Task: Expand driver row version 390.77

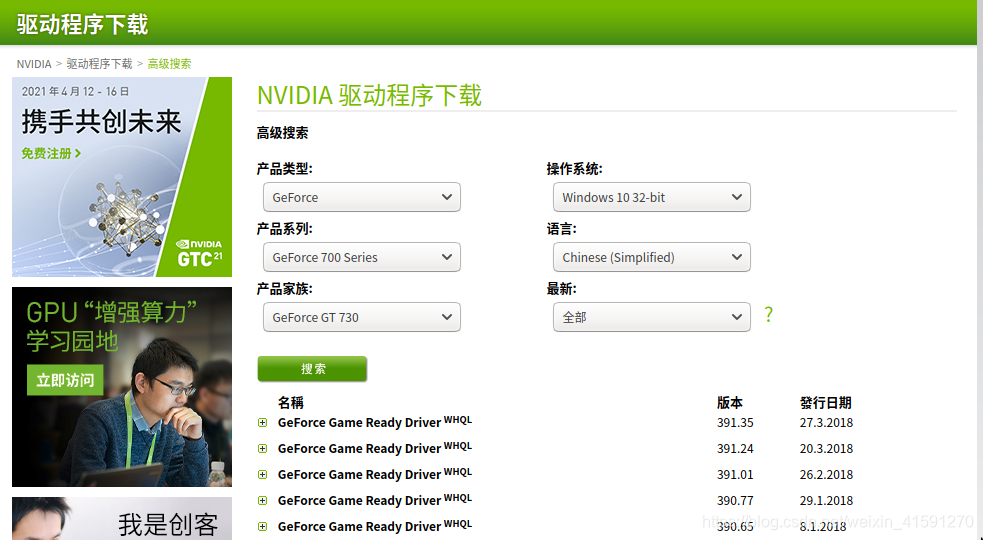Action: point(263,500)
